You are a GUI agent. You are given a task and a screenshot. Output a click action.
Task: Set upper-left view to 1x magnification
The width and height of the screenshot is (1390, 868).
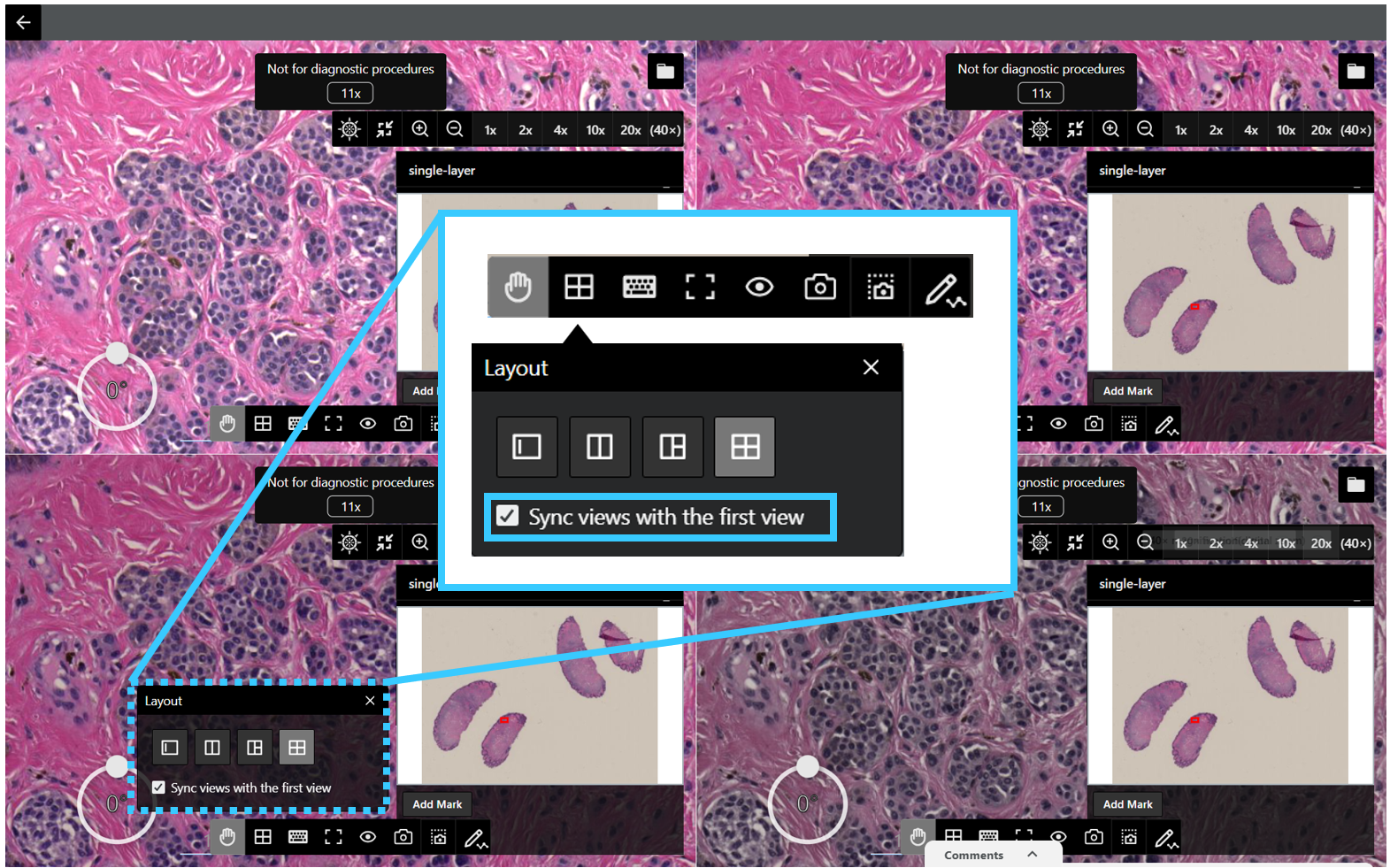tap(490, 130)
